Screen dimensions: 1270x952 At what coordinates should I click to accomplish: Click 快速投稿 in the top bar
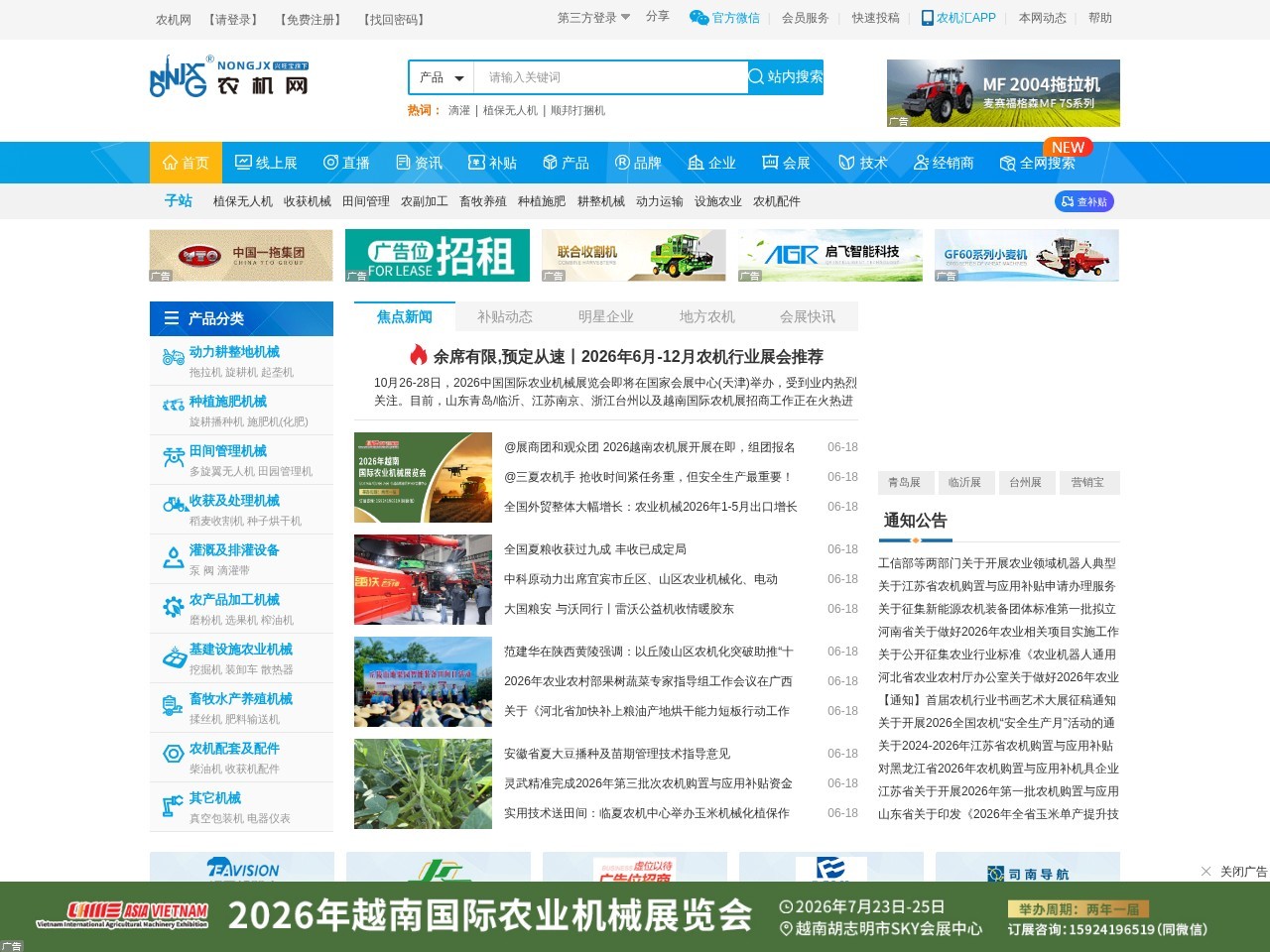pyautogui.click(x=875, y=18)
